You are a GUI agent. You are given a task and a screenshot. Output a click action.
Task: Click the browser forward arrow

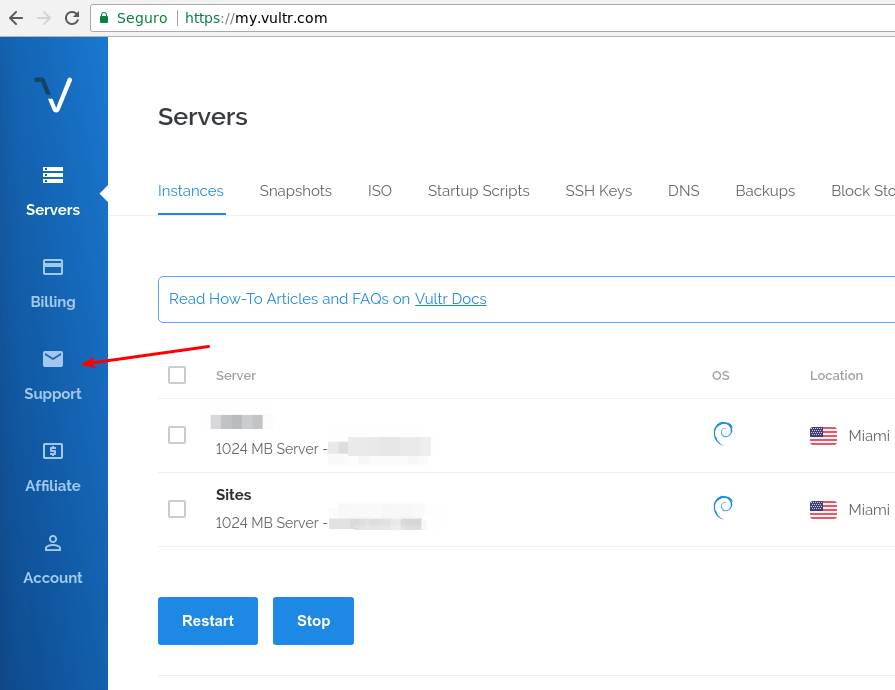[44, 18]
